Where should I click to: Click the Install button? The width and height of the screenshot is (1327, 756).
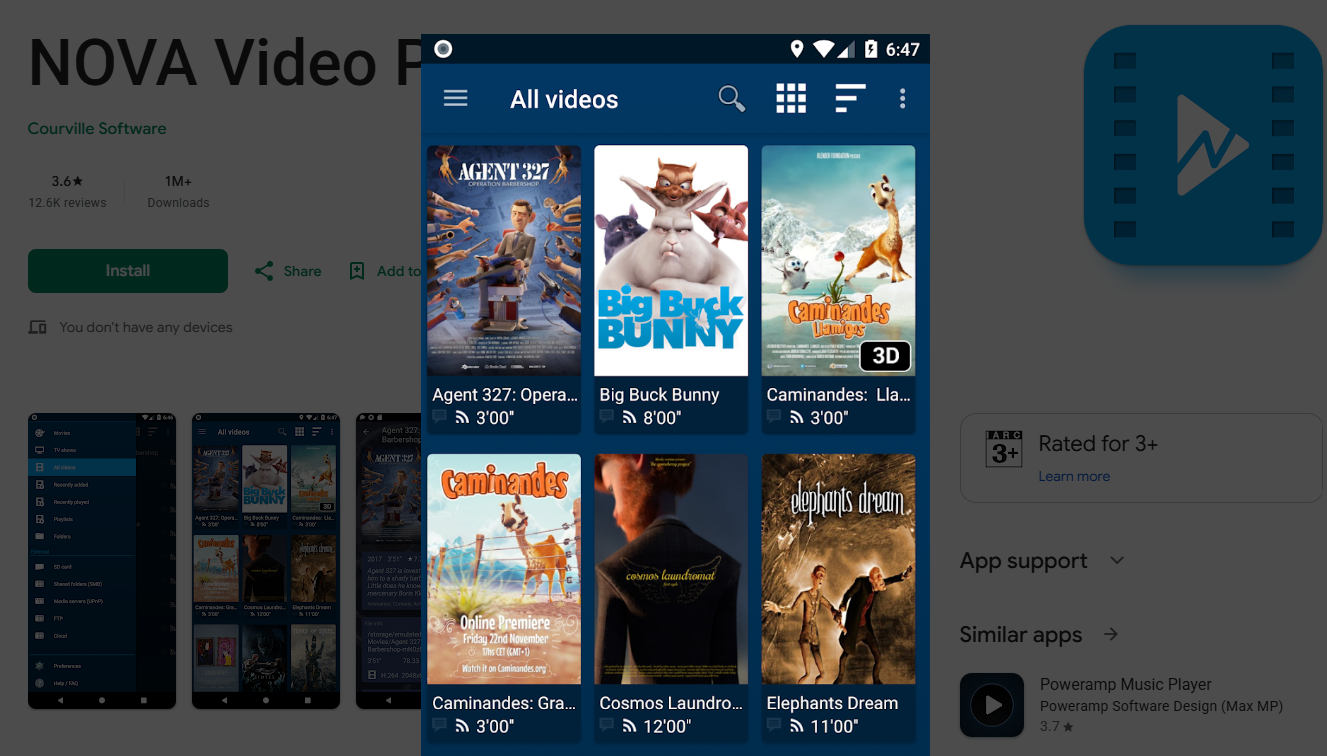tap(128, 271)
